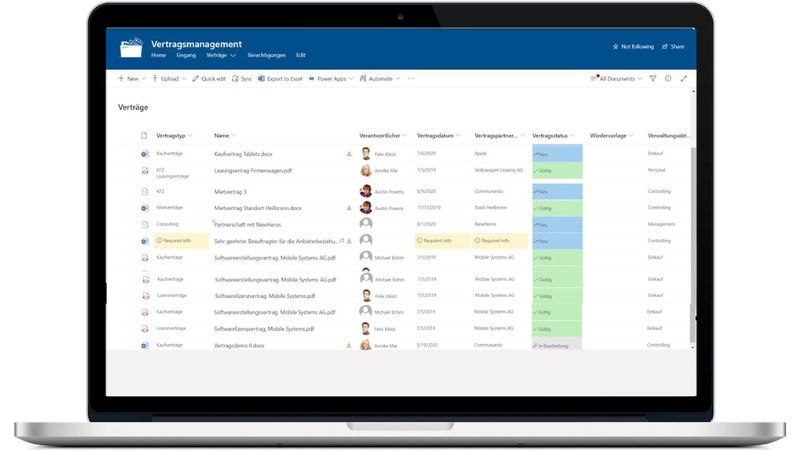Click Annika Mai avatar in Leasingvertrag row
800x450 pixels.
(366, 170)
